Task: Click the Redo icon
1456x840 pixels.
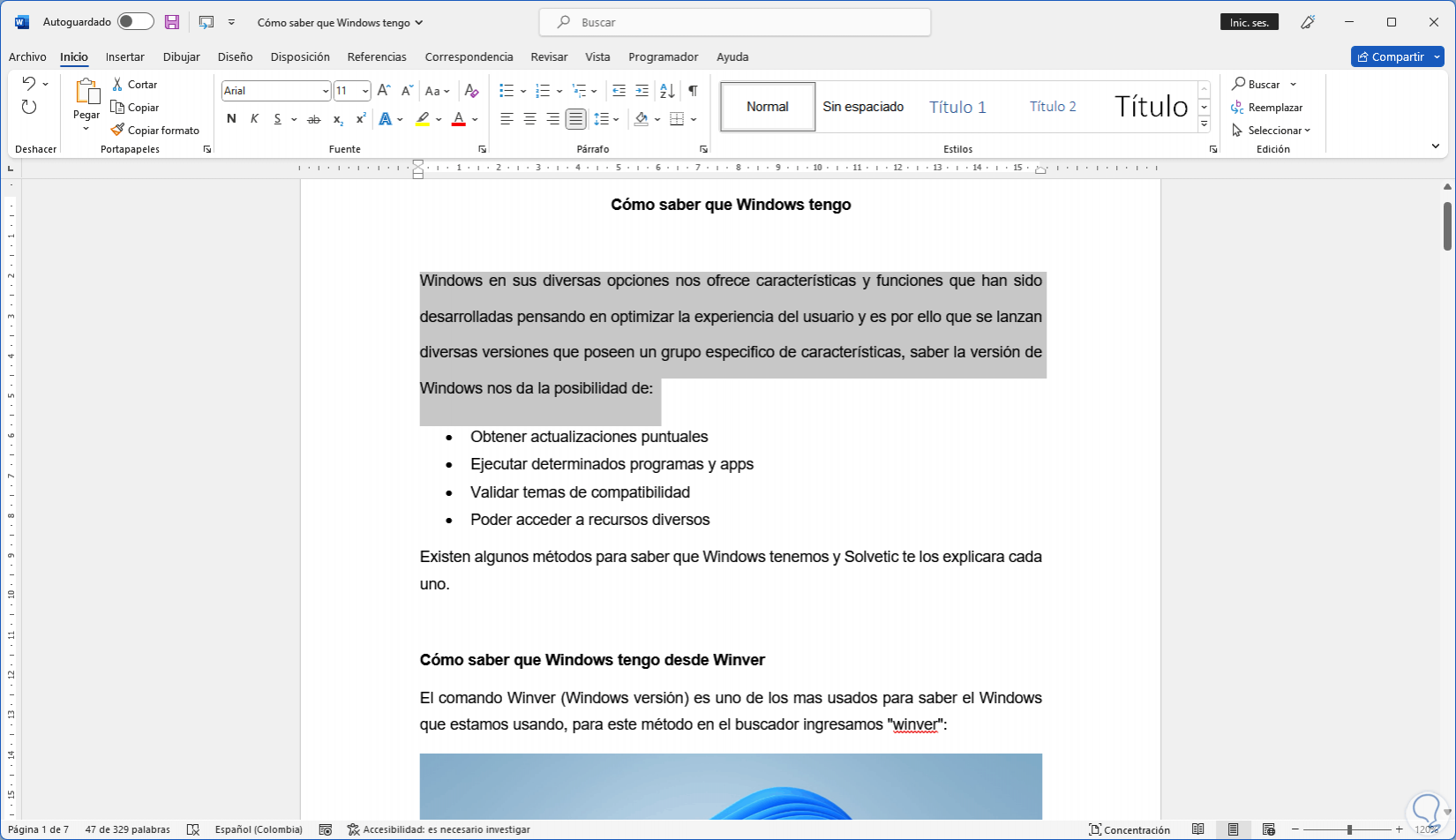Action: 29,107
